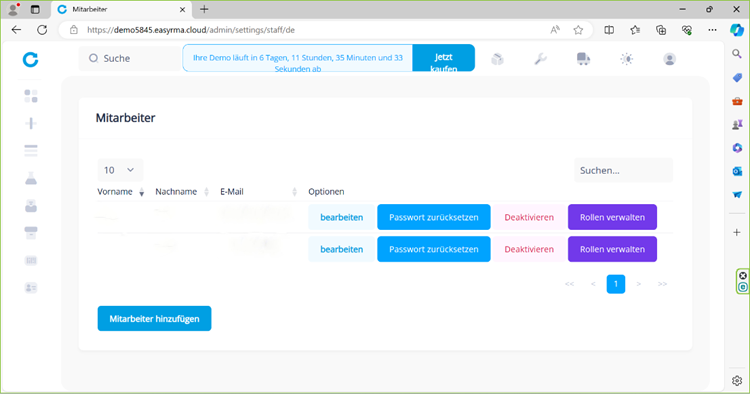Open Edge sidebar Outlook icon

point(737,171)
